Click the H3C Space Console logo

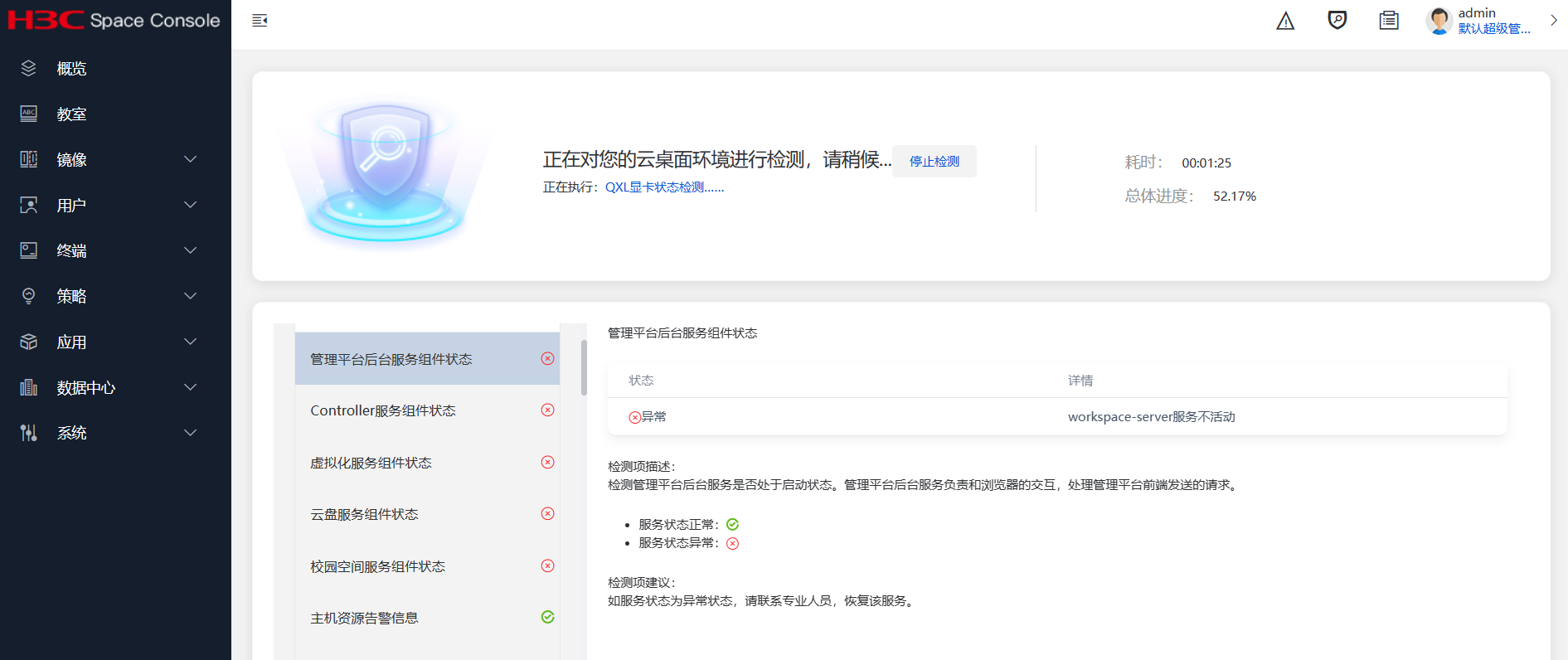tap(114, 21)
